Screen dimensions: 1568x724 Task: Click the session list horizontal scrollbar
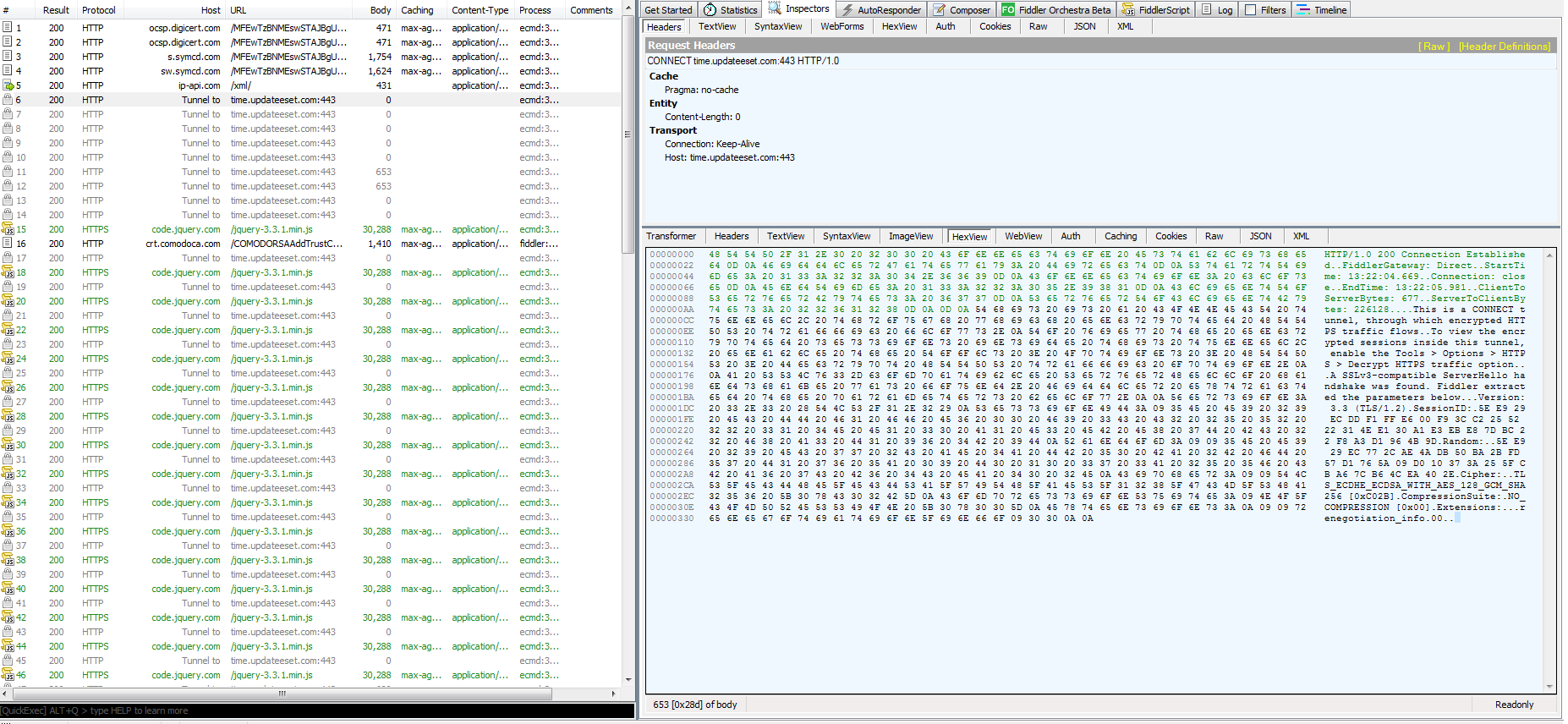[282, 694]
